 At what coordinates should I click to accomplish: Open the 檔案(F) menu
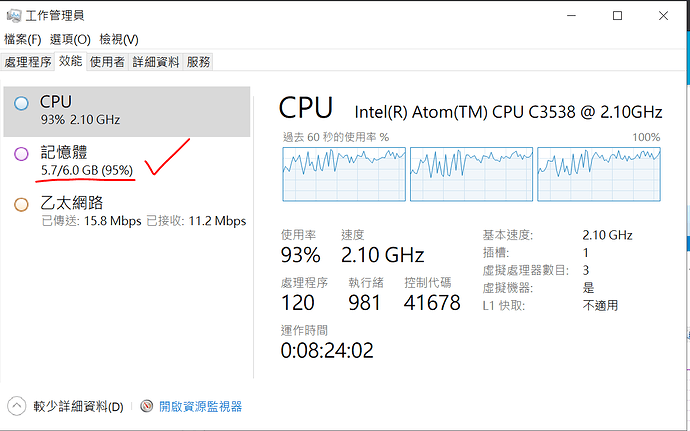click(22, 39)
